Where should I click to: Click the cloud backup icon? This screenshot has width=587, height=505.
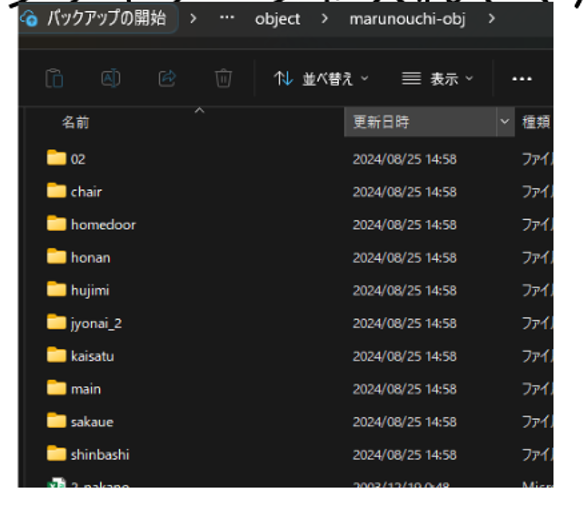(x=29, y=18)
